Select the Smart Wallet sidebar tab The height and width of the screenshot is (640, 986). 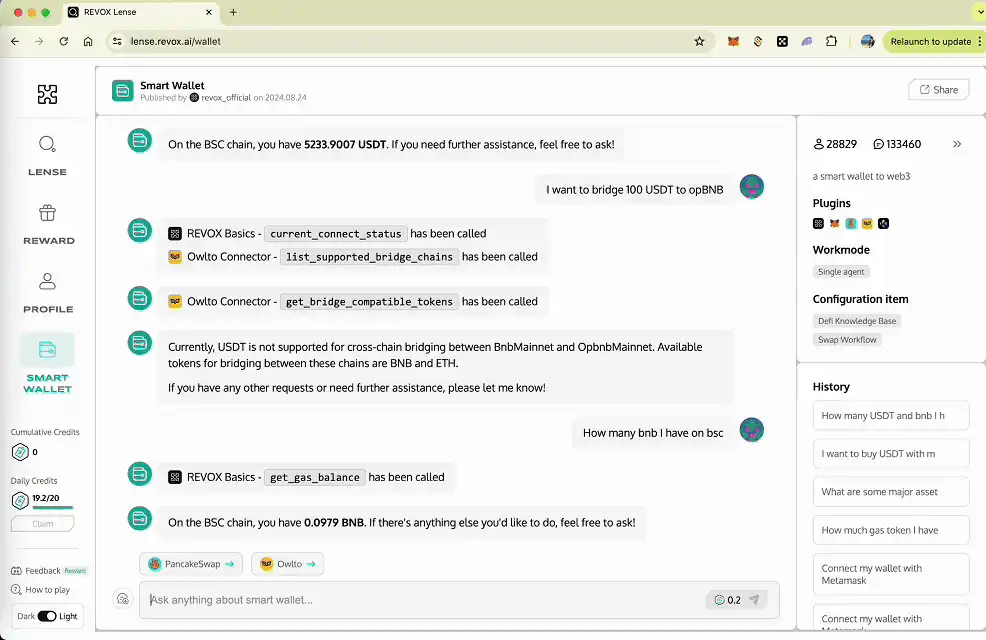(48, 364)
